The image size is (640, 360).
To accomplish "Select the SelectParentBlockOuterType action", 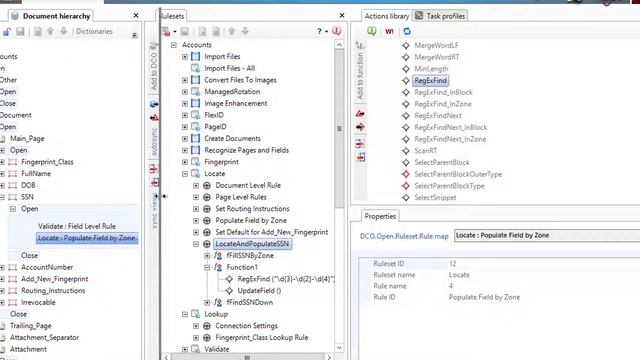I will (458, 174).
